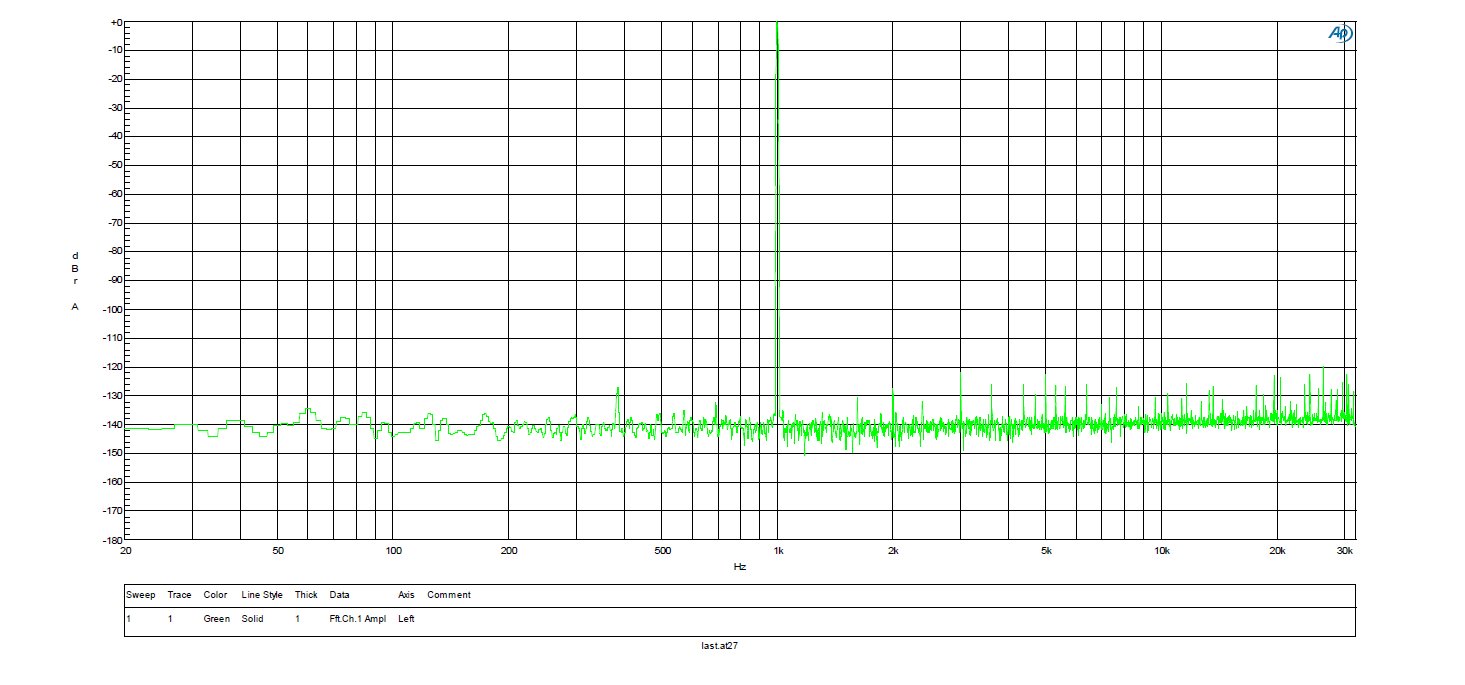Click the value 1 under Thick column

tap(297, 619)
